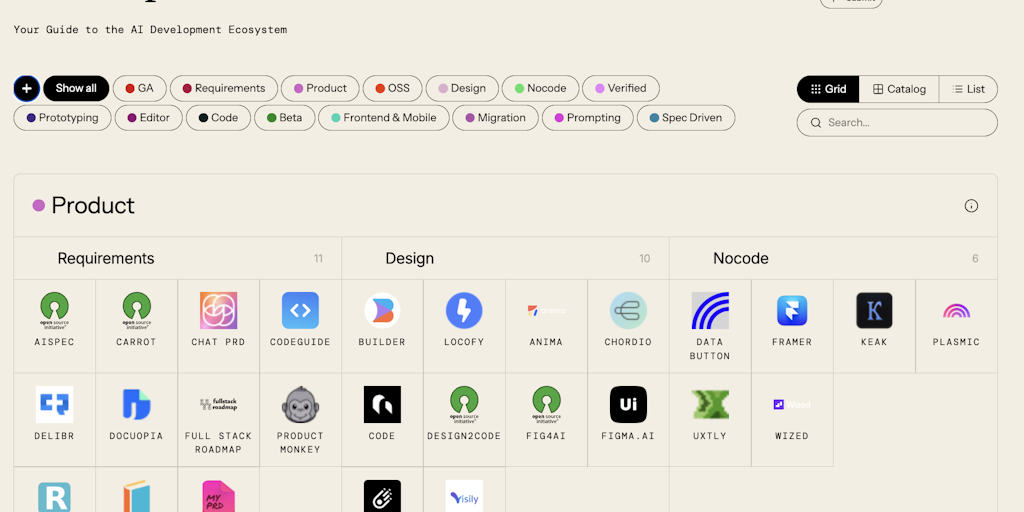This screenshot has height=512, width=1024.
Task: Toggle the Product filter chip
Action: pos(320,88)
